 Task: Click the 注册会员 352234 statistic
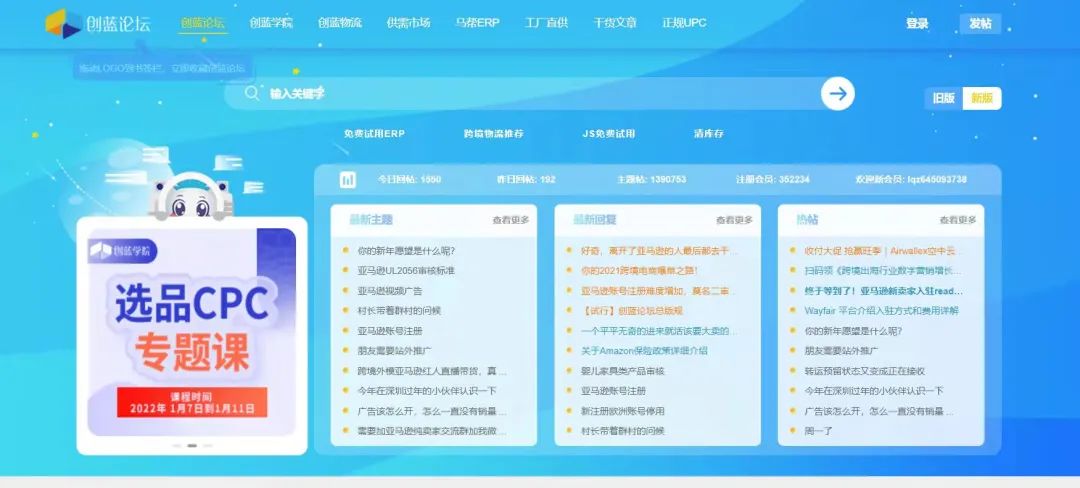[x=773, y=180]
